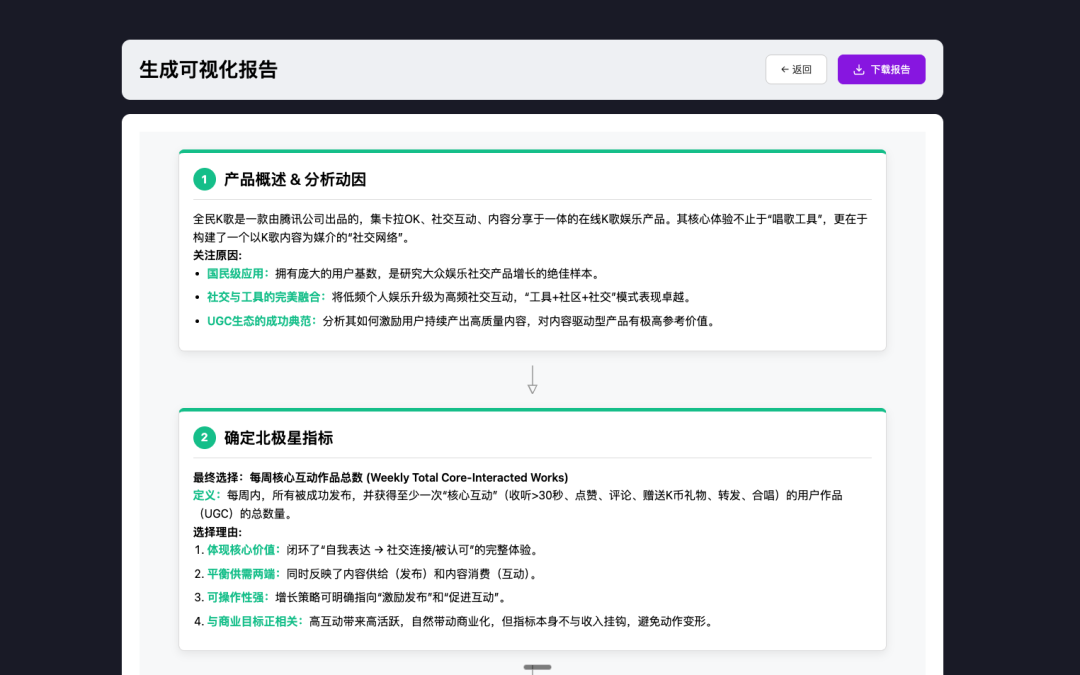Click the 确定北极星指标 heading
Image resolution: width=1080 pixels, height=675 pixels.
(x=278, y=437)
